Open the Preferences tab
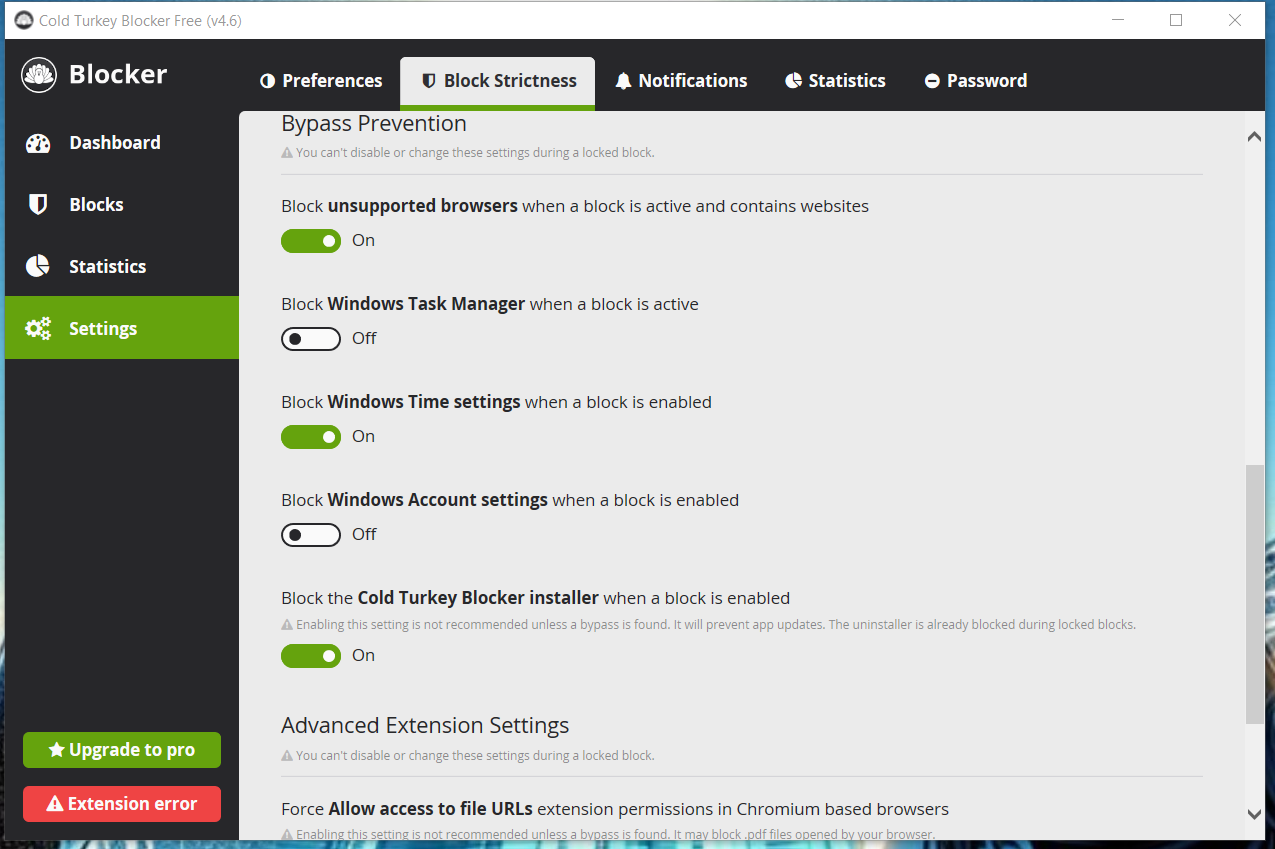Screen dimensions: 1275x849 [321, 81]
